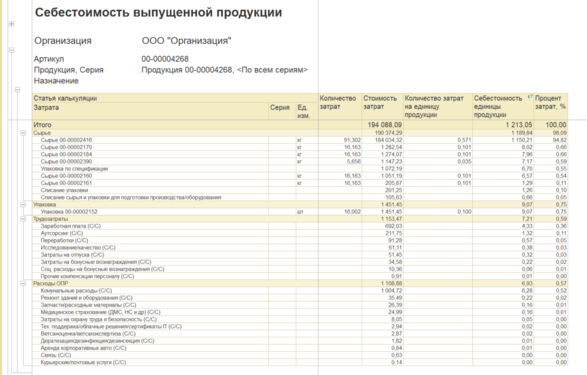Collapse the Сырье group
Screen dimensions: 587x375
tap(23, 133)
